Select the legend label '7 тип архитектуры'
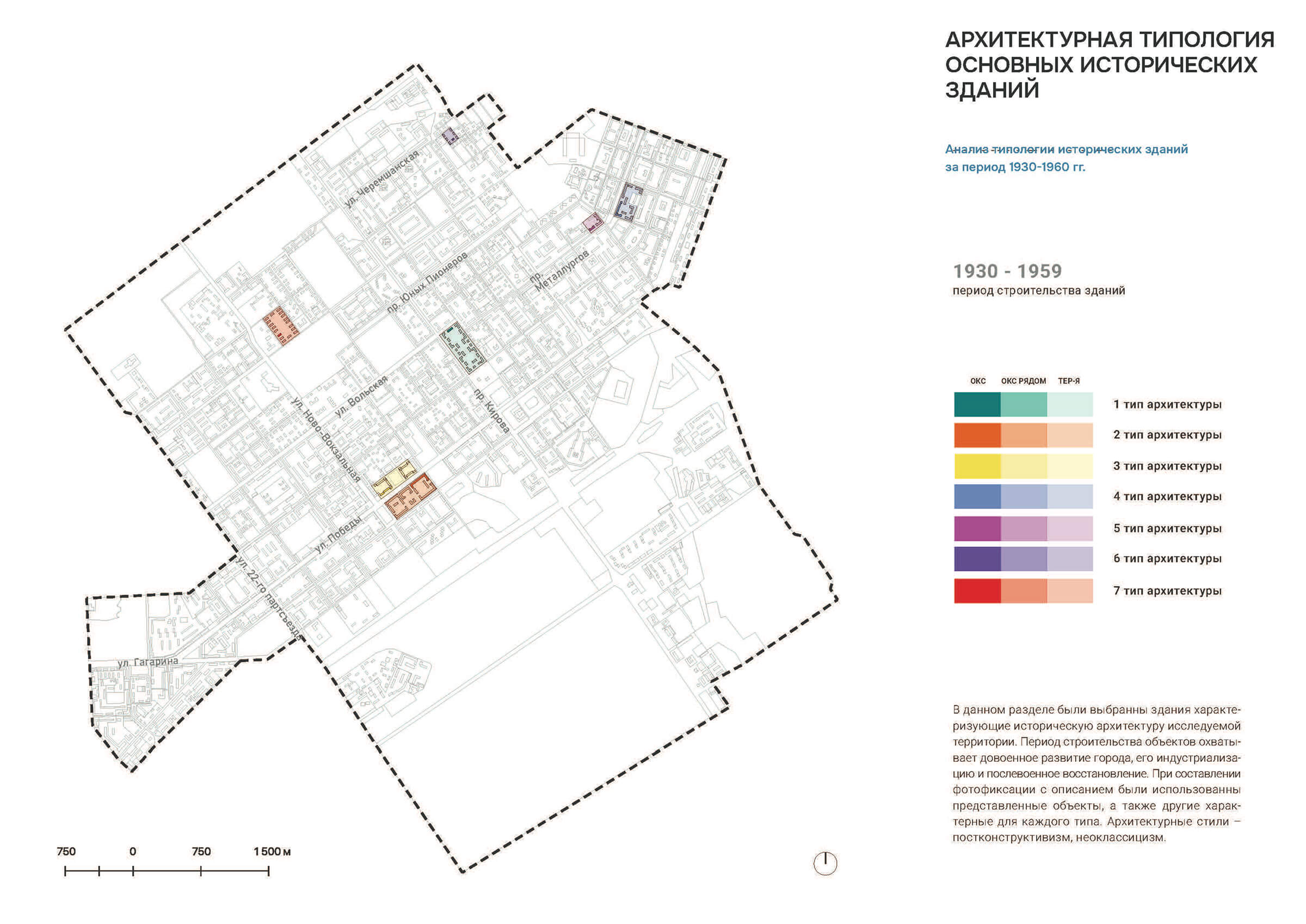This screenshot has height=924, width=1306. point(1167,590)
